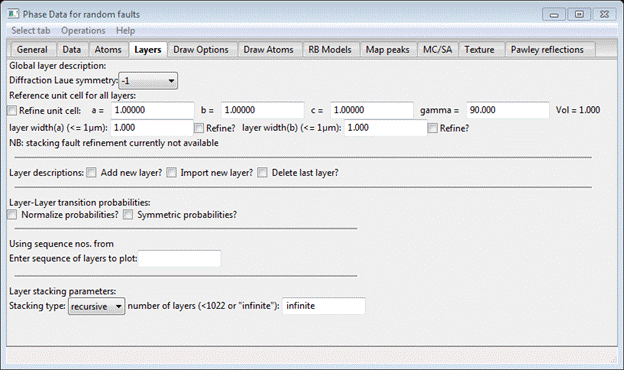
Task: Toggle Refine for layer width(b)
Action: tap(433, 128)
